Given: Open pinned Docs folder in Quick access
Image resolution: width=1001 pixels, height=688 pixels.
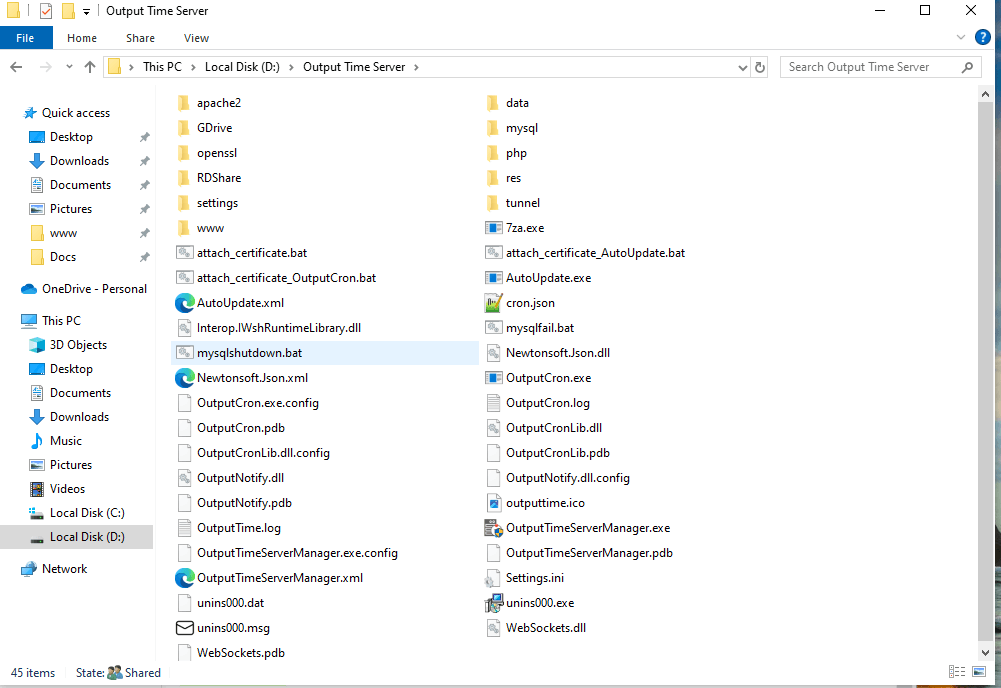Looking at the screenshot, I should pyautogui.click(x=63, y=257).
